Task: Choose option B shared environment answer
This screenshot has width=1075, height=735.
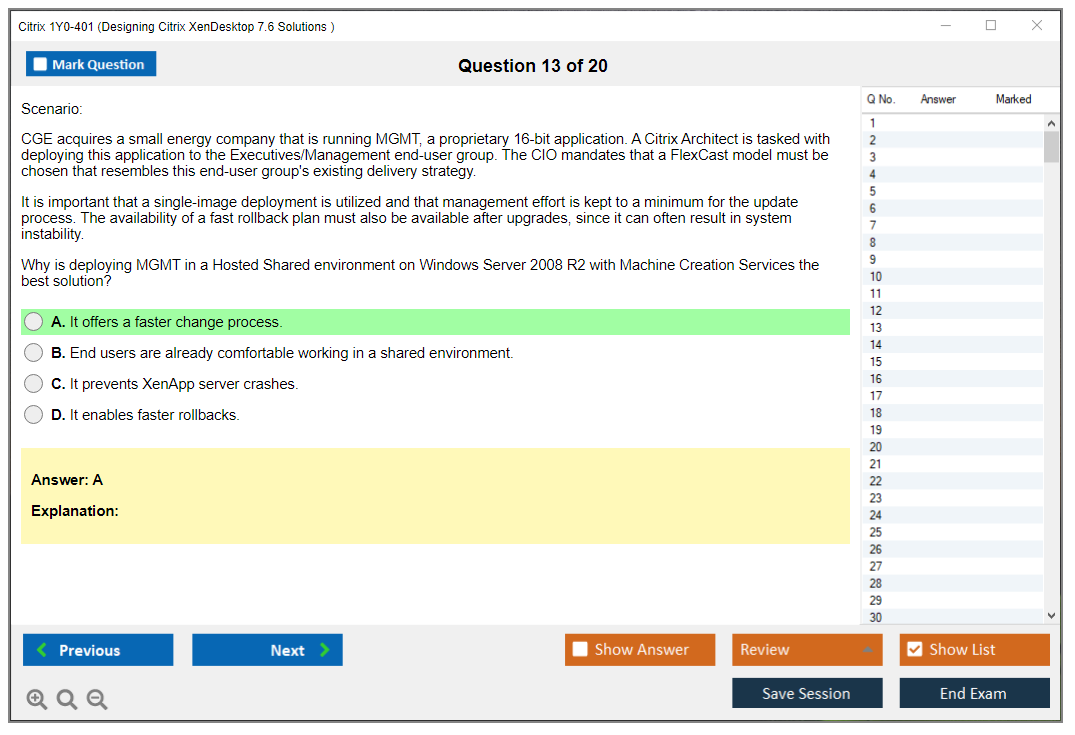Action: click(x=34, y=353)
